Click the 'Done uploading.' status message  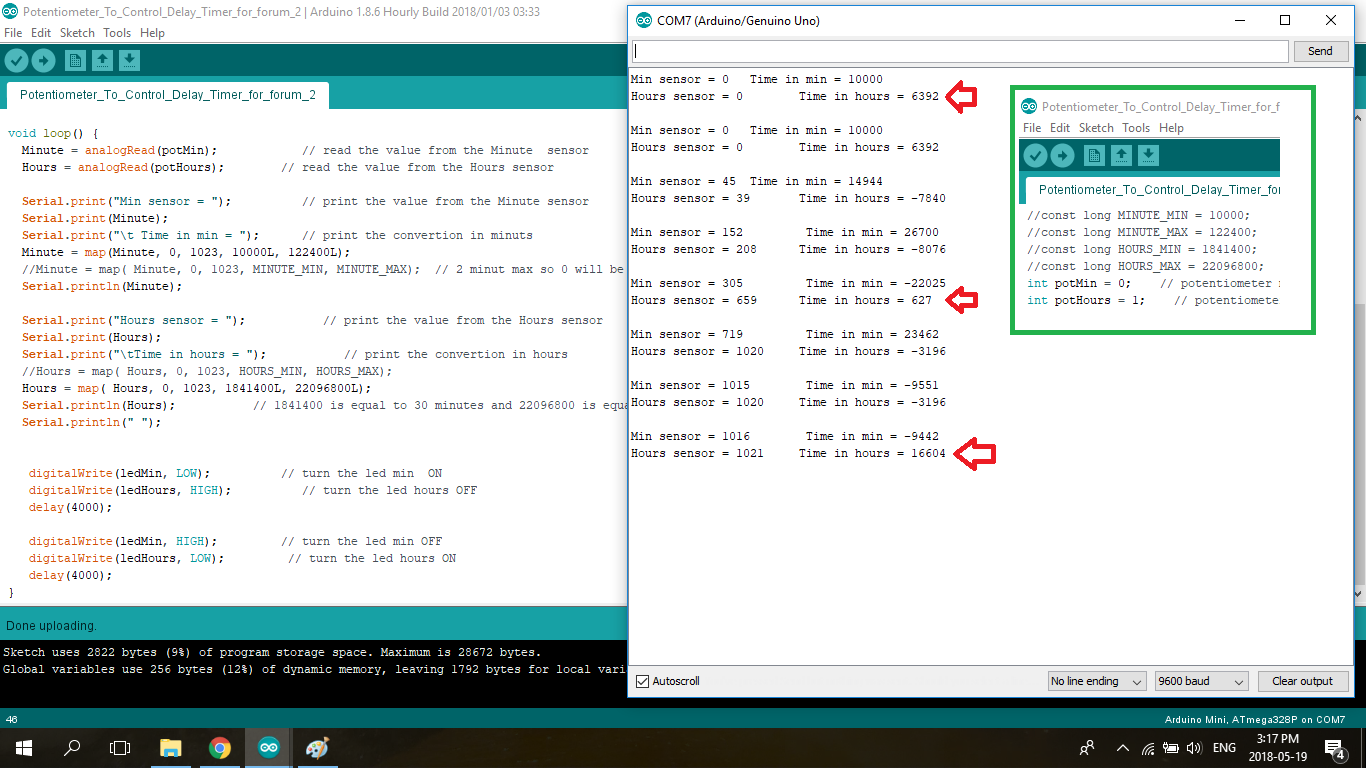point(51,626)
